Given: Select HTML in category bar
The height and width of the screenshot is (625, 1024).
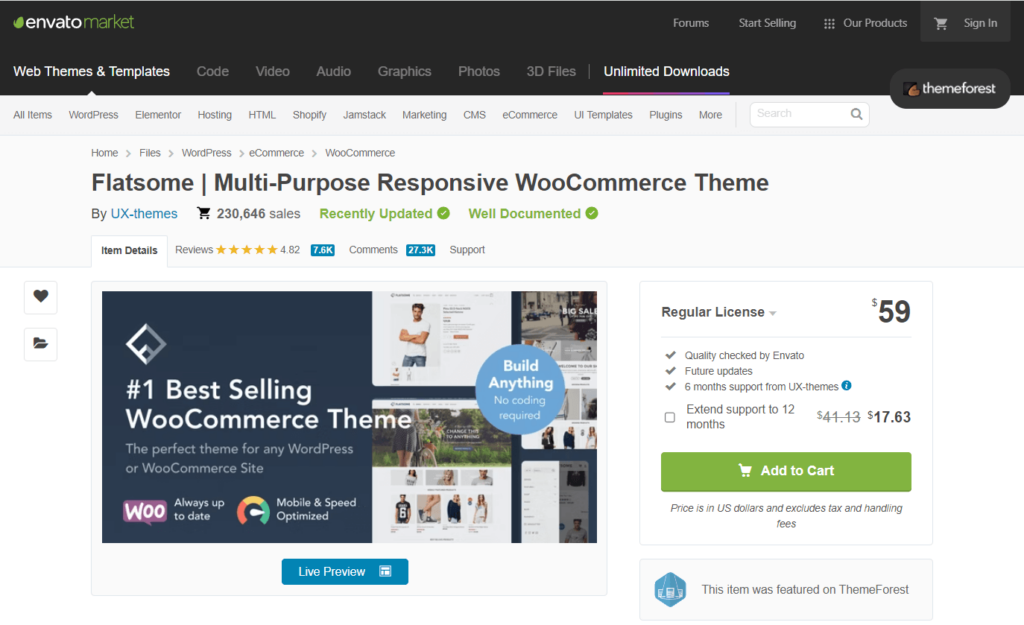Looking at the screenshot, I should (262, 115).
